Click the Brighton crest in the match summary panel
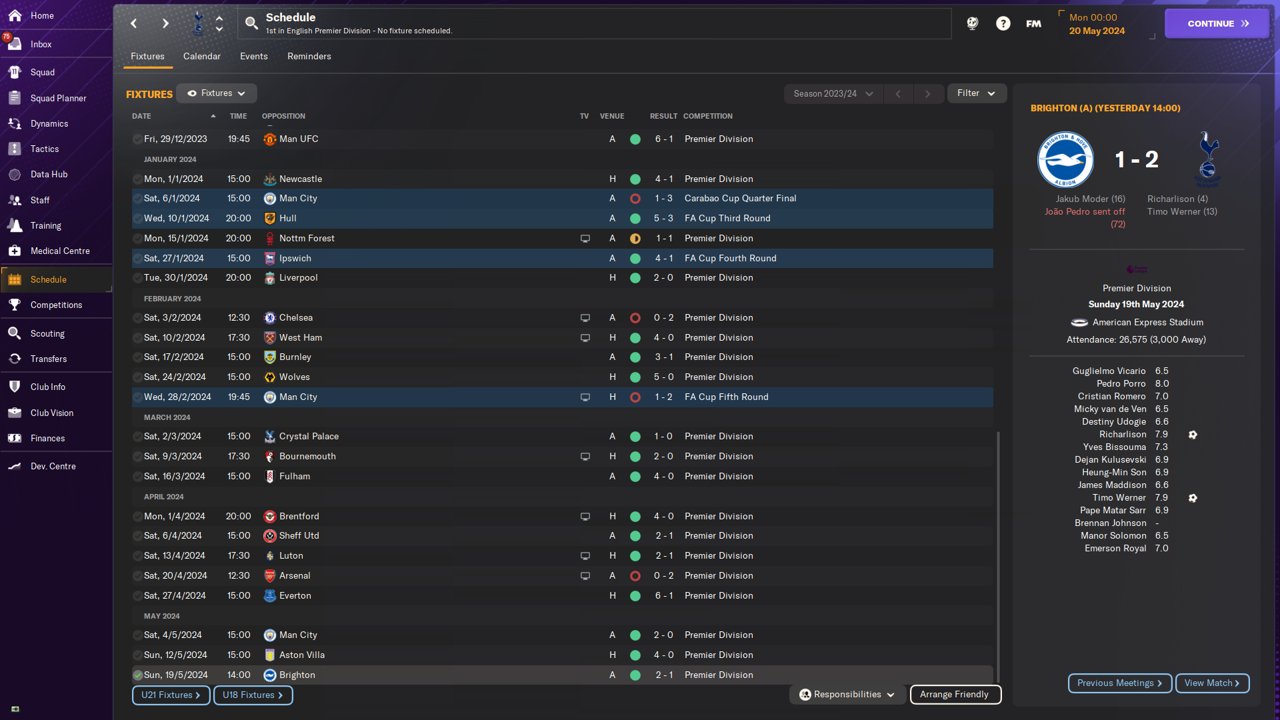Image resolution: width=1280 pixels, height=720 pixels. (x=1065, y=160)
